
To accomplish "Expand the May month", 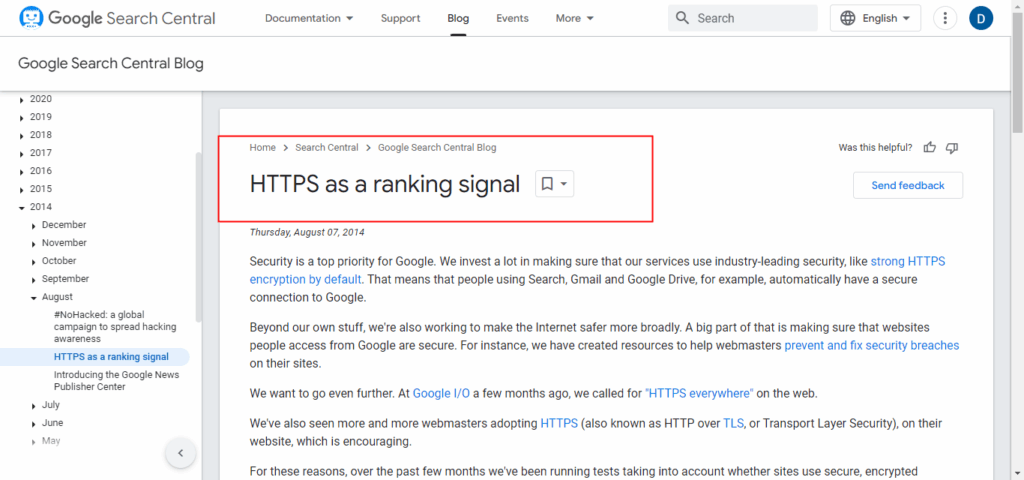I will tap(33, 441).
